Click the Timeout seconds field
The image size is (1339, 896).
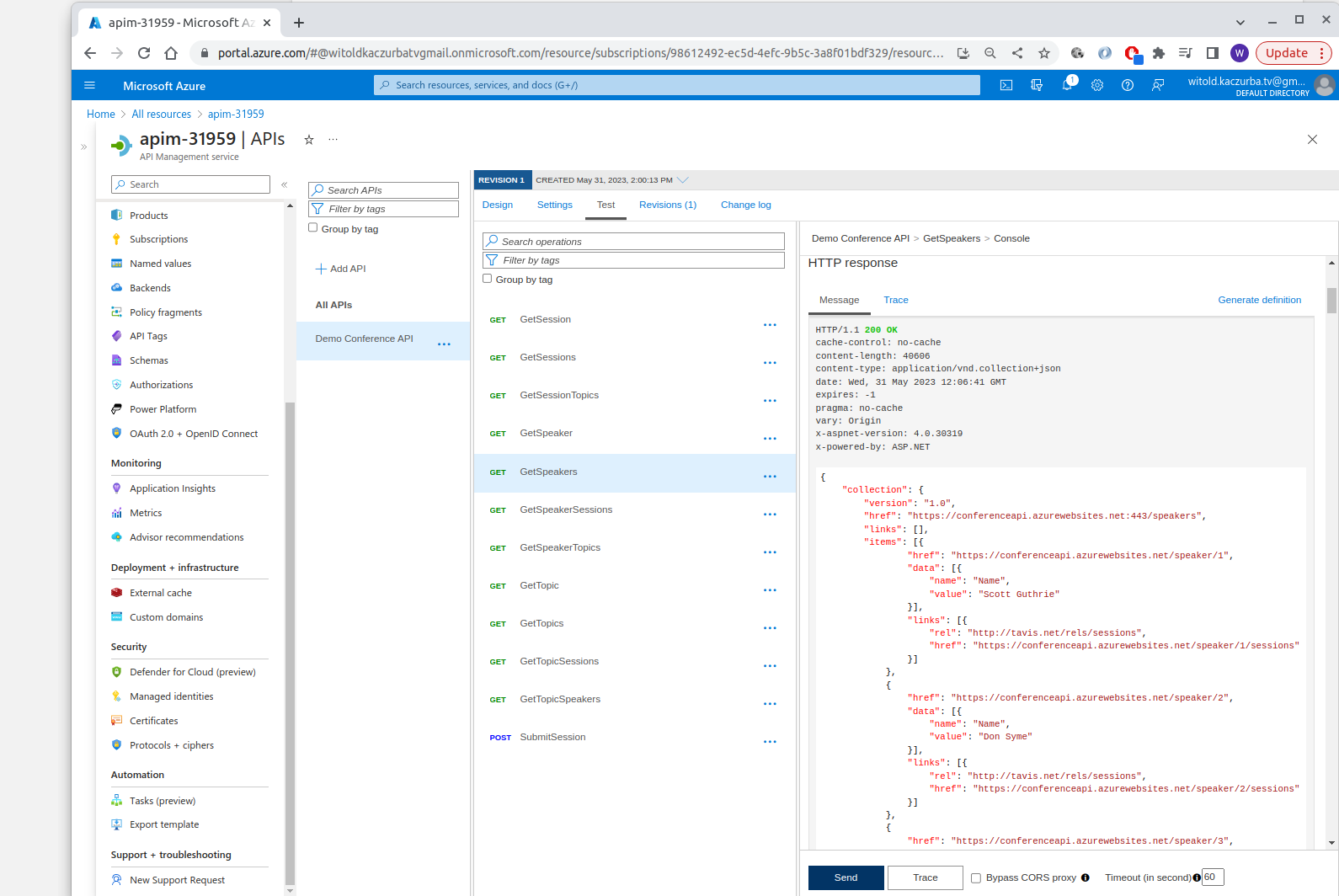[1213, 877]
